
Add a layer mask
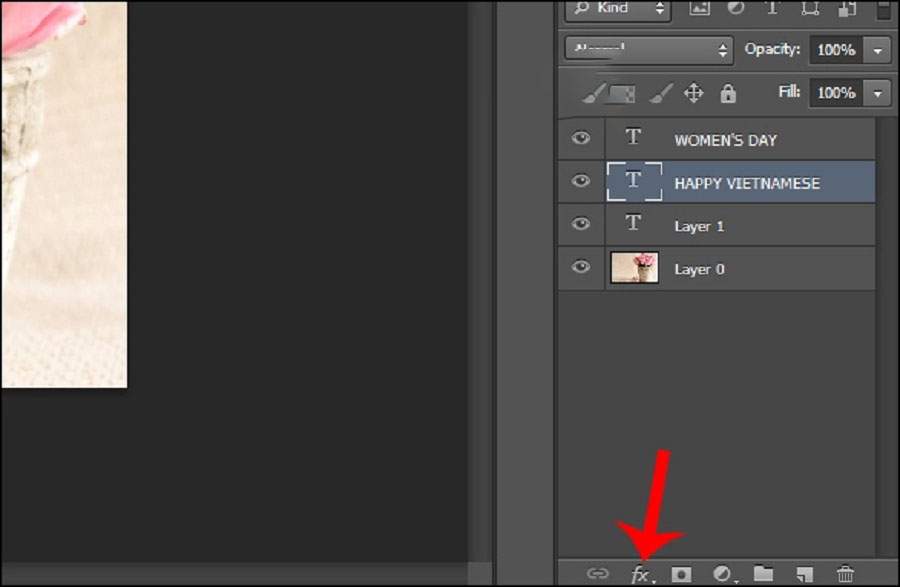pyautogui.click(x=681, y=574)
